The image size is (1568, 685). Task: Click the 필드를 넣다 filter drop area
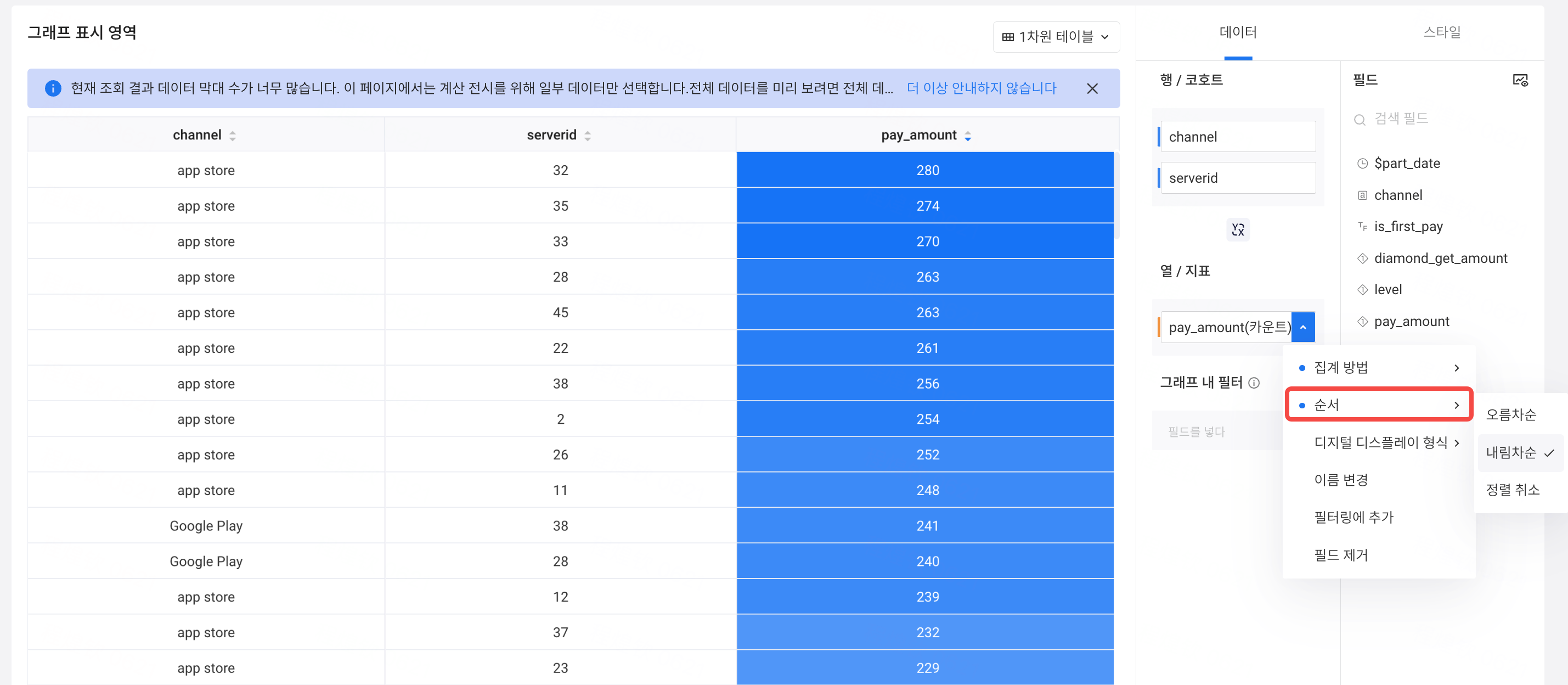click(1217, 432)
